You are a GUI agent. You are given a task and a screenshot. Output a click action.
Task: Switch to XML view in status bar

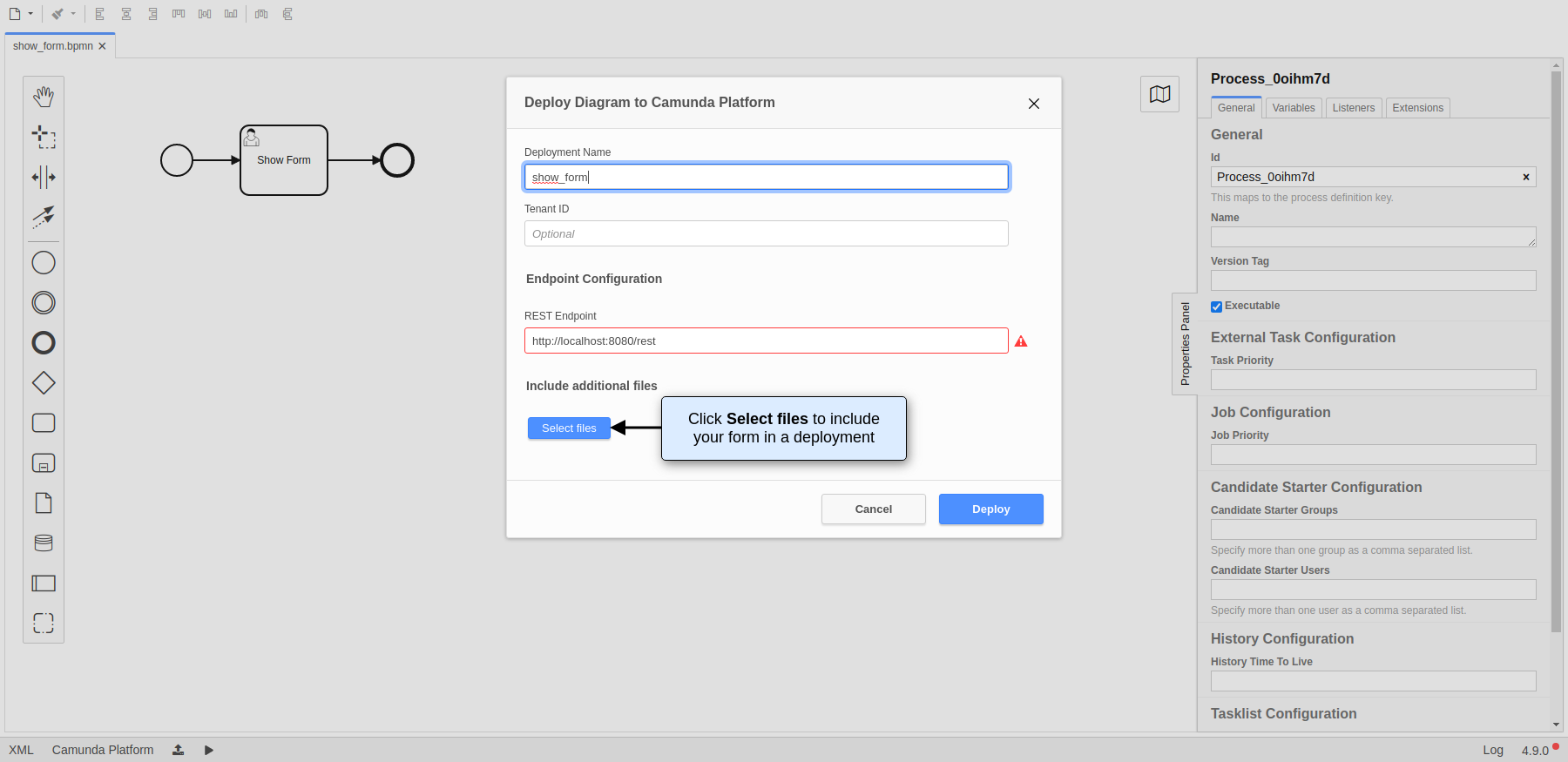[21, 750]
